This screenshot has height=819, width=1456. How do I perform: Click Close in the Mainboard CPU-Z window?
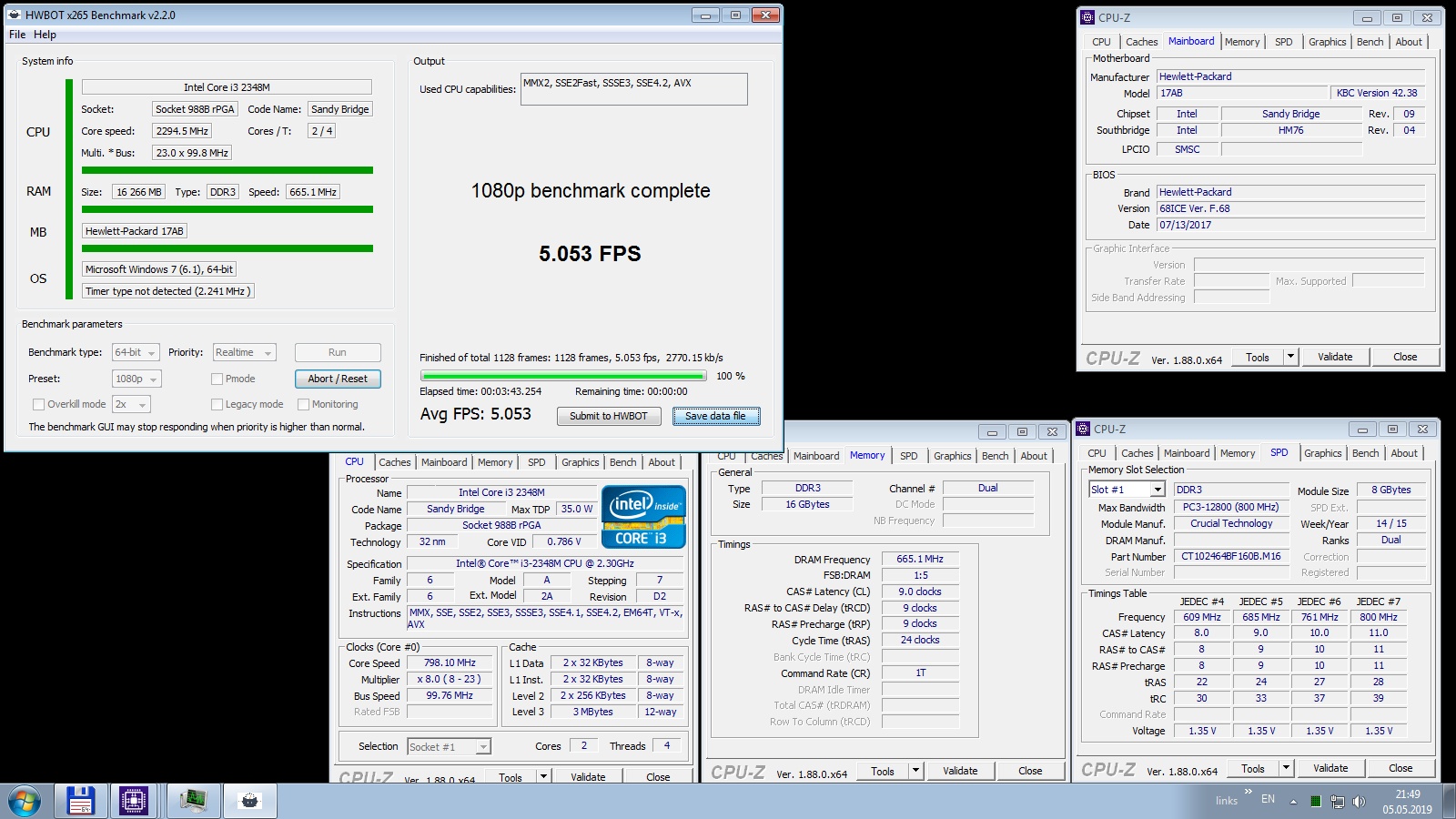pyautogui.click(x=1405, y=357)
